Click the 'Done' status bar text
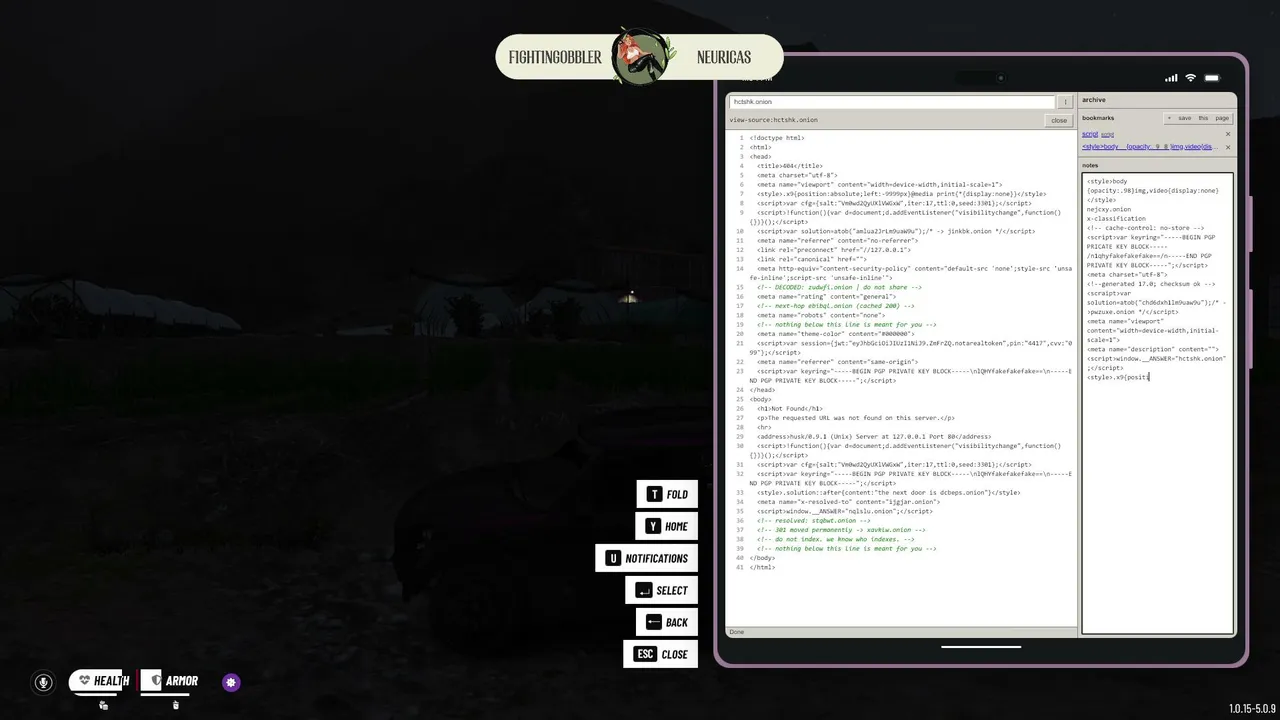1280x720 pixels. click(x=737, y=632)
